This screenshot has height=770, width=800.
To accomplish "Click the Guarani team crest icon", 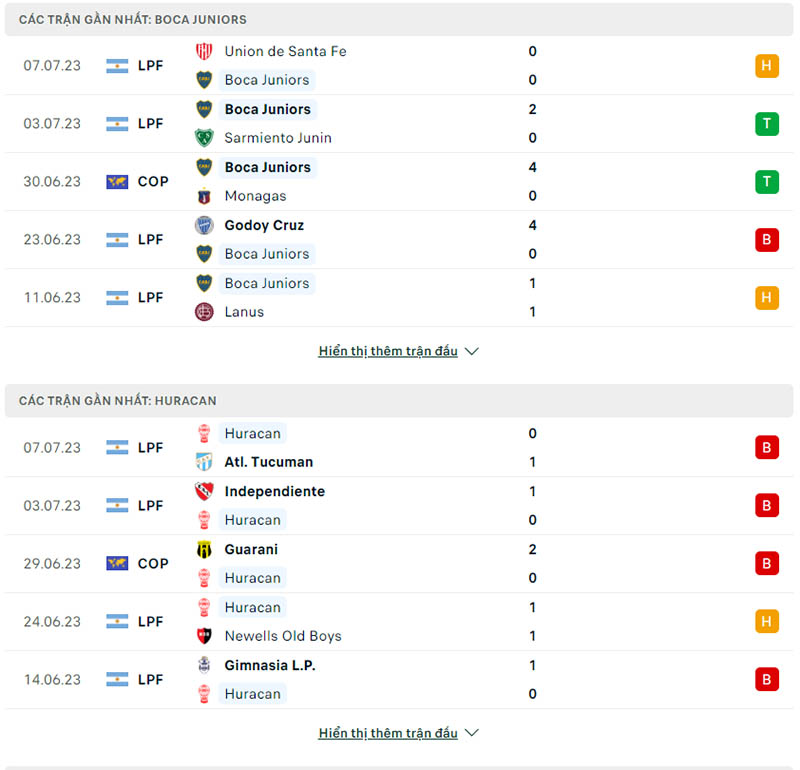I will click(x=204, y=549).
